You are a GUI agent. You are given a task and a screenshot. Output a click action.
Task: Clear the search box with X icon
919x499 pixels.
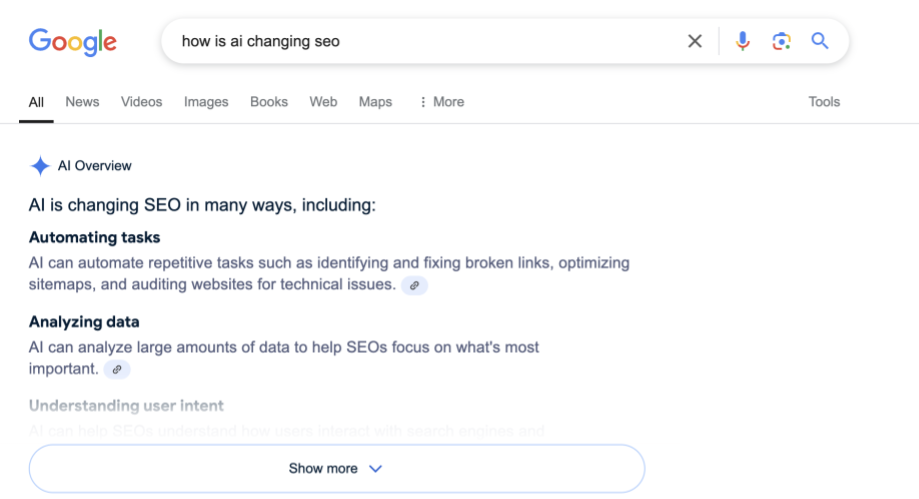point(695,41)
